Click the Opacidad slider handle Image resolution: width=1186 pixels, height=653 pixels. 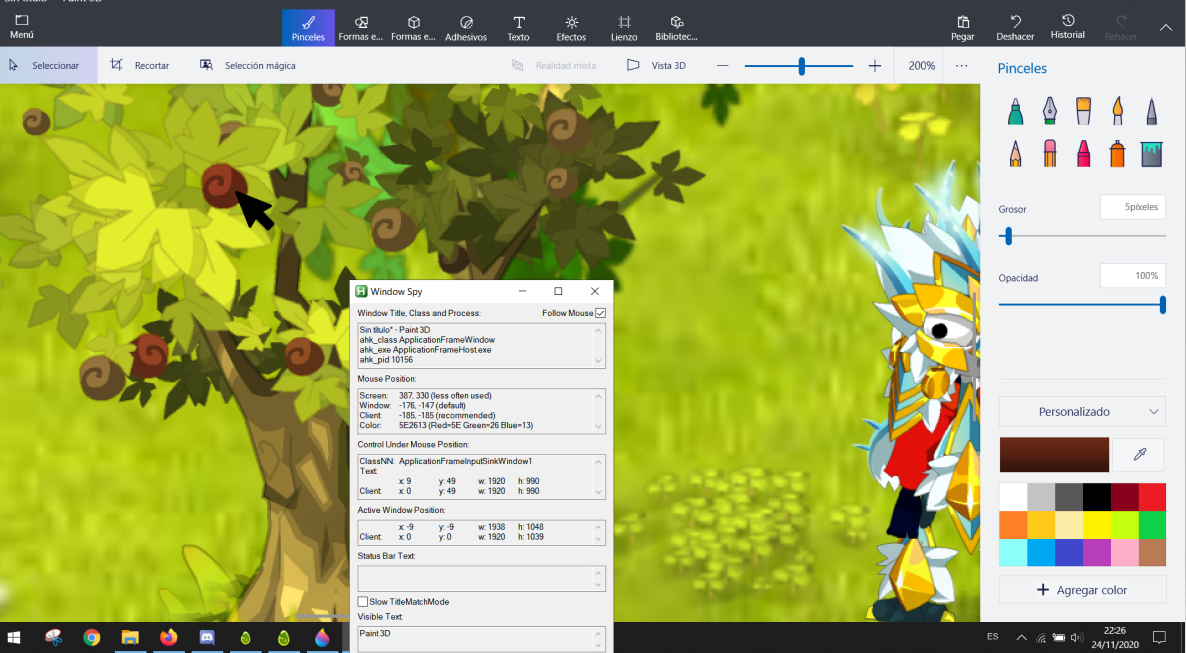coord(1163,304)
